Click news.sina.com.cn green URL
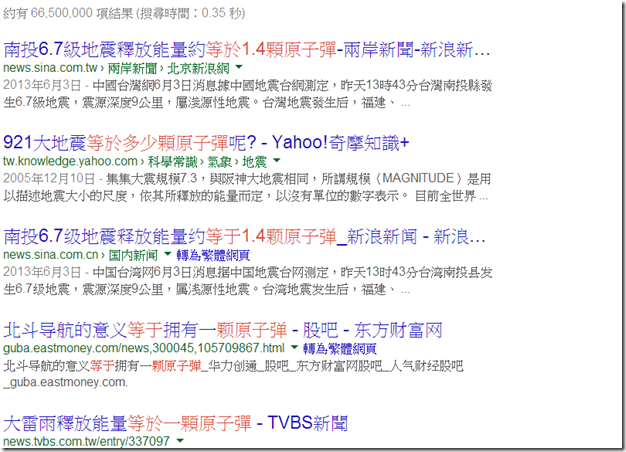 coord(51,255)
